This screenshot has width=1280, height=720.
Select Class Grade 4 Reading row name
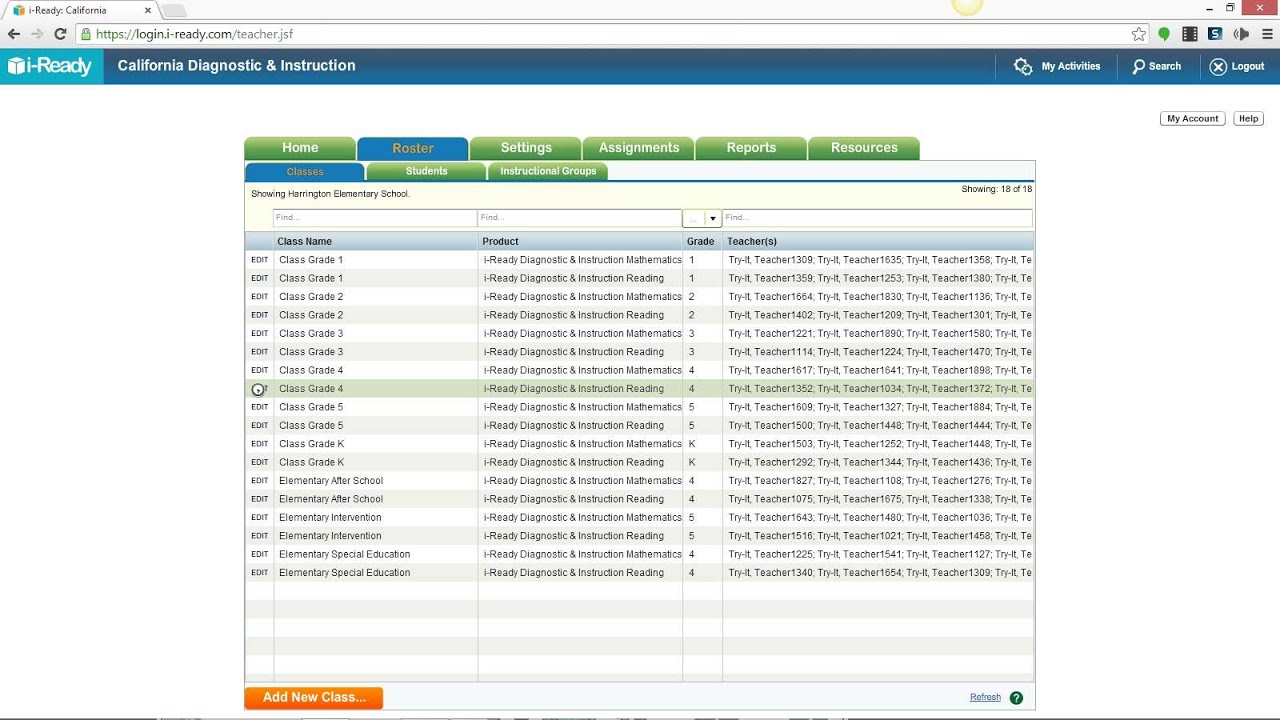pyautogui.click(x=311, y=389)
